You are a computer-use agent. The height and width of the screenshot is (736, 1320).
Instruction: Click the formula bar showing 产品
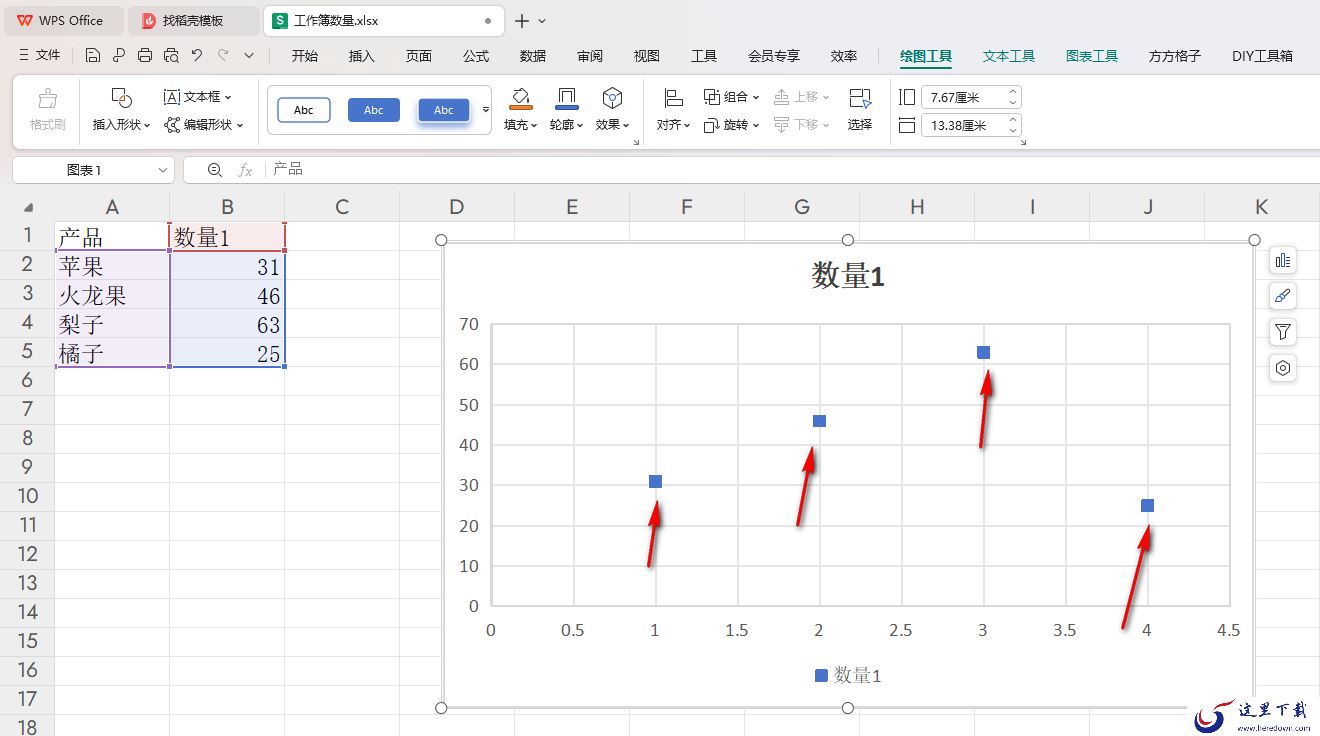(x=790, y=170)
